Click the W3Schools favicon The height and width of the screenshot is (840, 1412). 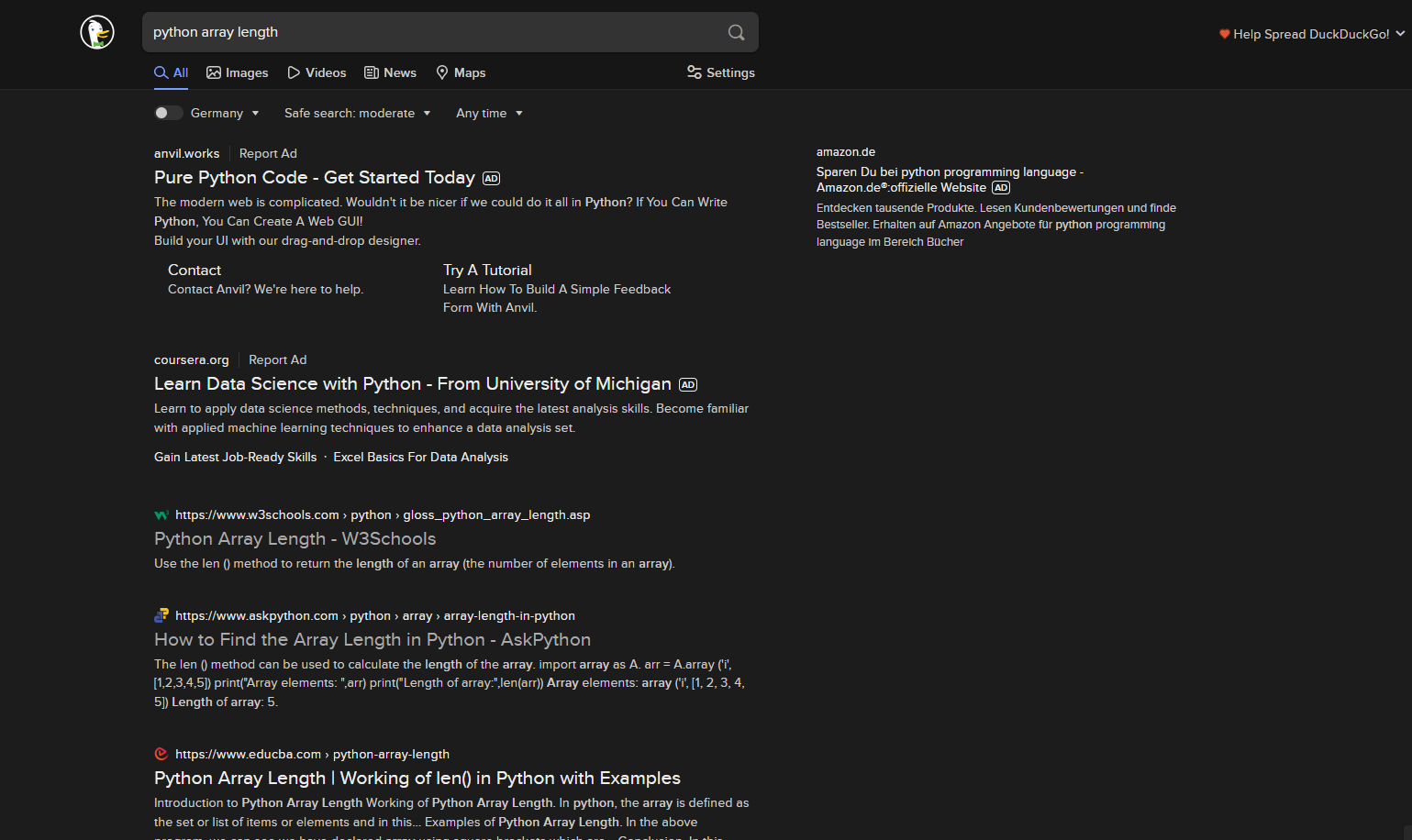pyautogui.click(x=161, y=515)
